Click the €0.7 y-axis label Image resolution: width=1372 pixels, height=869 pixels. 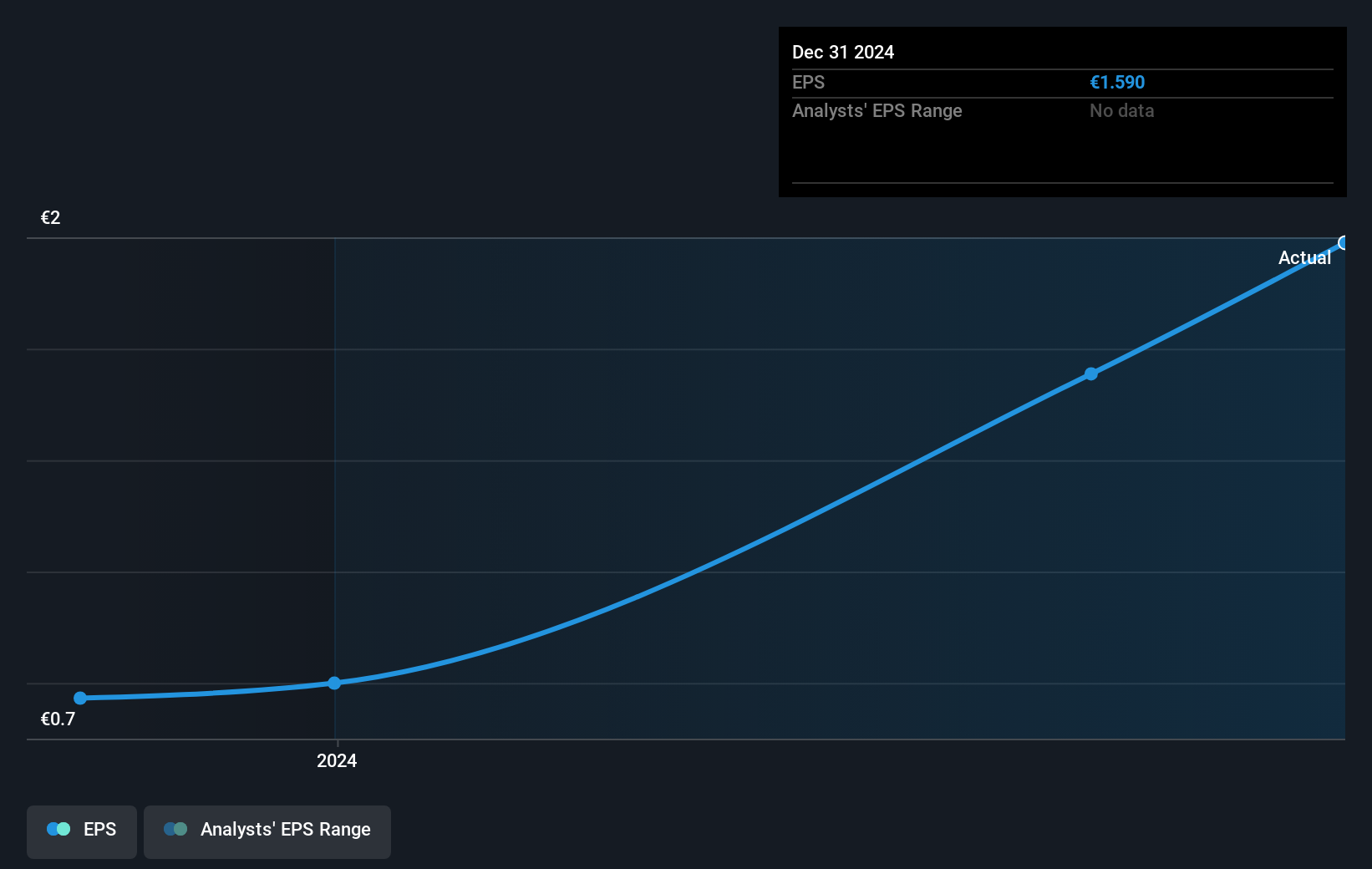(58, 719)
